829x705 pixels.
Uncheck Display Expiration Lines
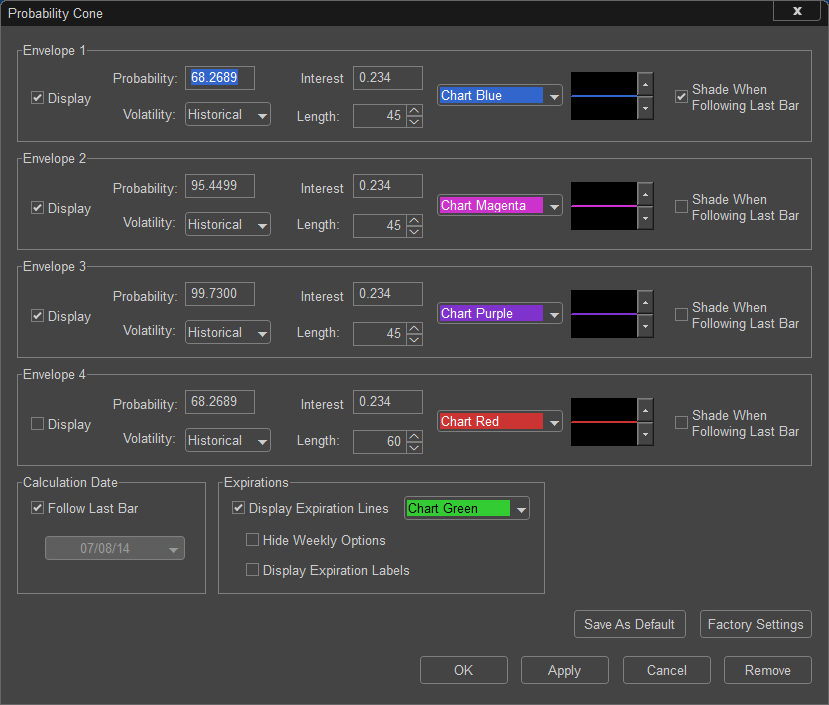tap(238, 508)
